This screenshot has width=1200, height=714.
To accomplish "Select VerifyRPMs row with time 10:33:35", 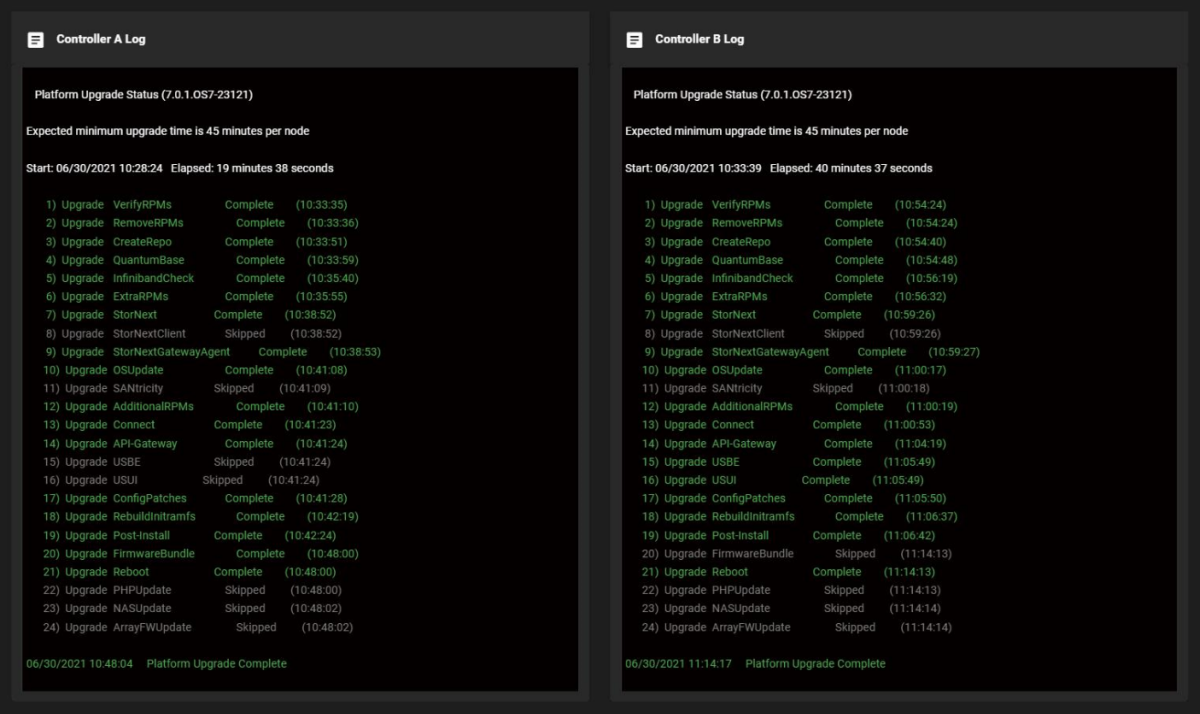I will [x=196, y=205].
